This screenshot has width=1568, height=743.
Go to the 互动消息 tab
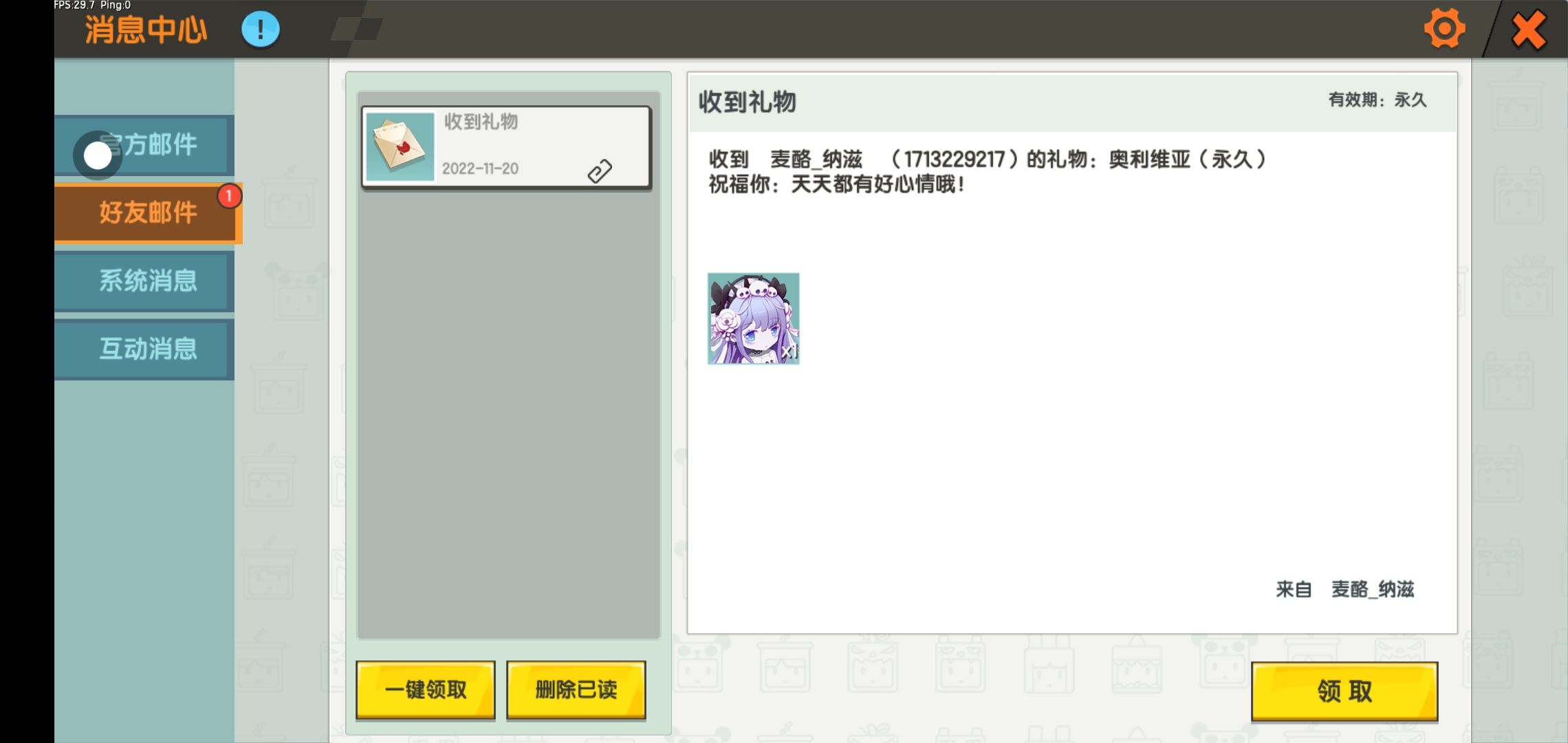(x=144, y=349)
